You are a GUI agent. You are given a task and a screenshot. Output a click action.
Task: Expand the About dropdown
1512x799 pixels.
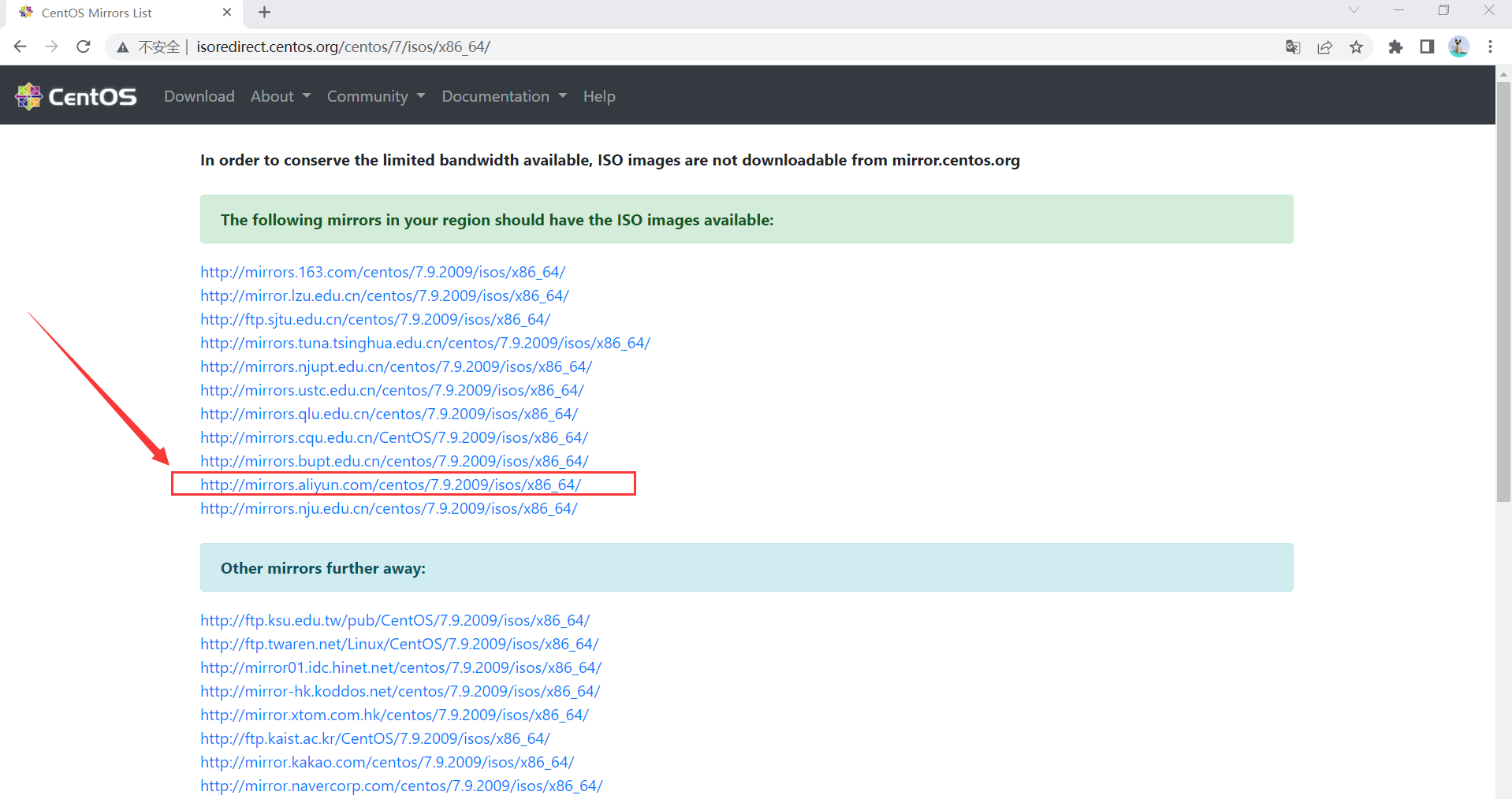point(281,96)
